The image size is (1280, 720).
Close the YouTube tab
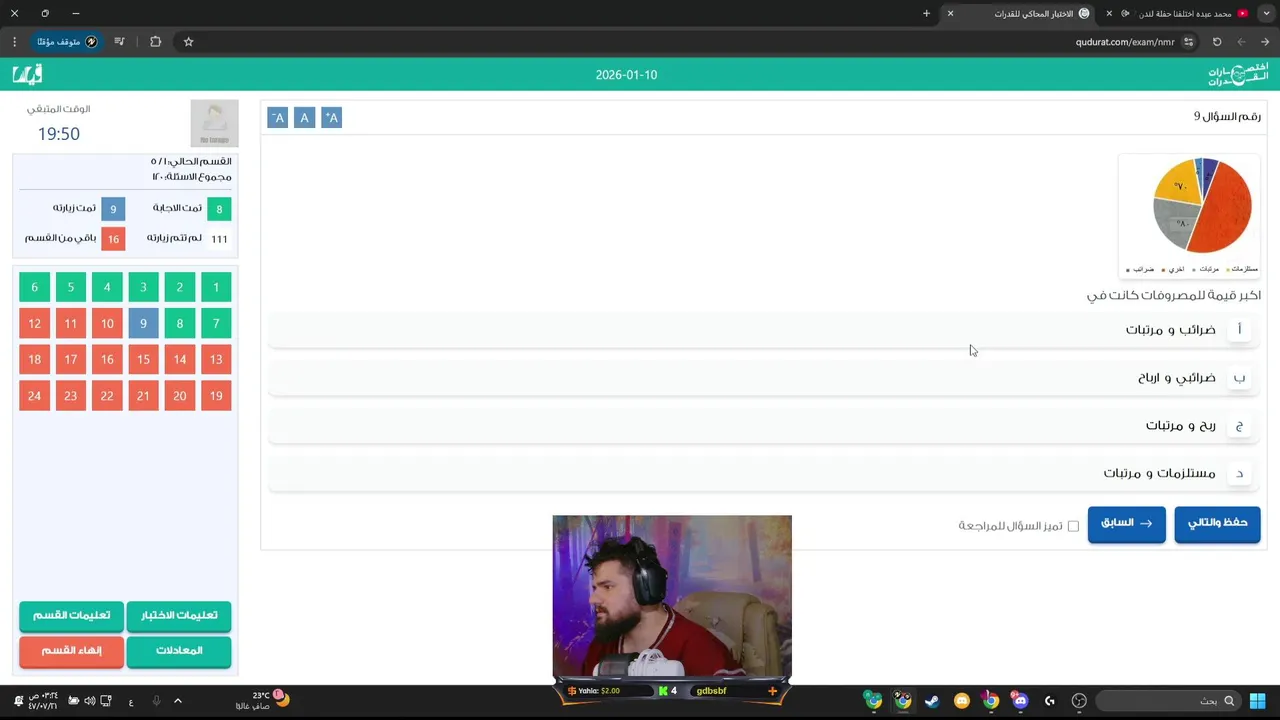click(1109, 13)
